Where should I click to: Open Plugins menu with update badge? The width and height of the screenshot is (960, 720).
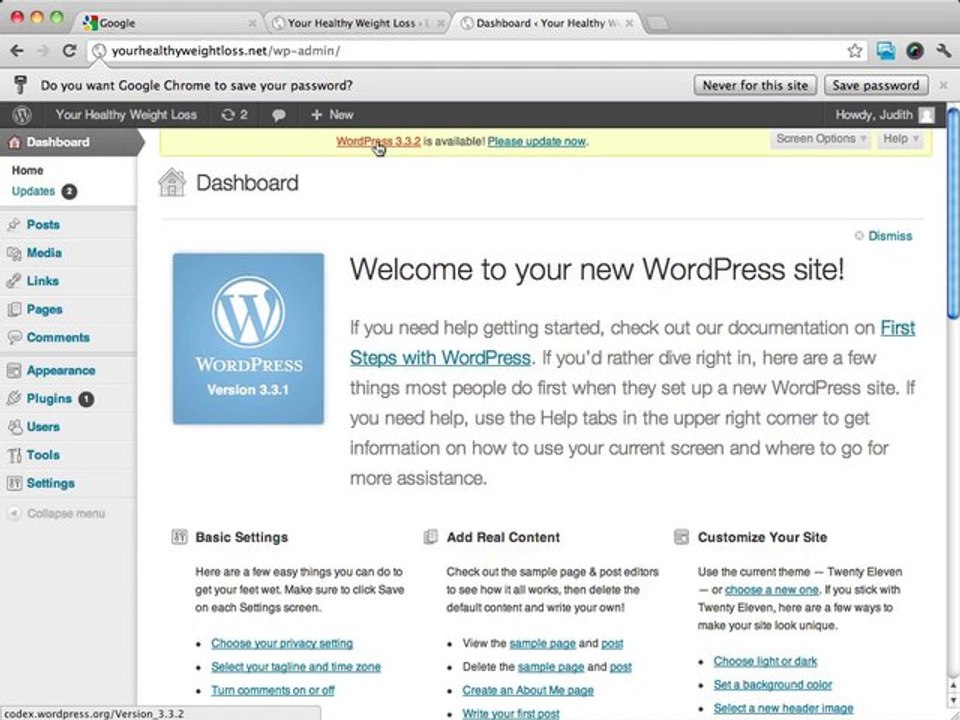60,399
